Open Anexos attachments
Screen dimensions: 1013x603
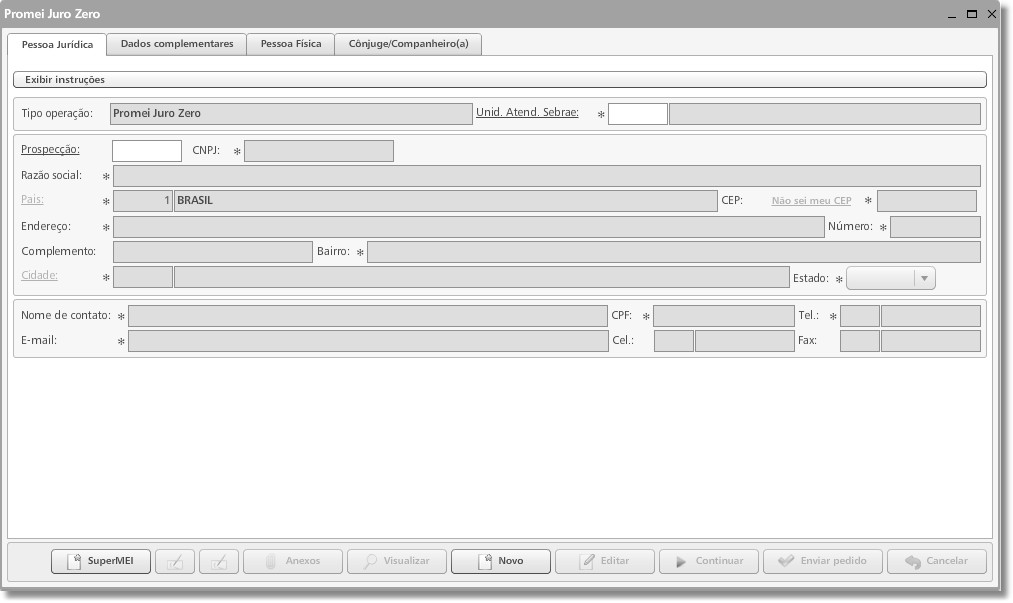[293, 561]
